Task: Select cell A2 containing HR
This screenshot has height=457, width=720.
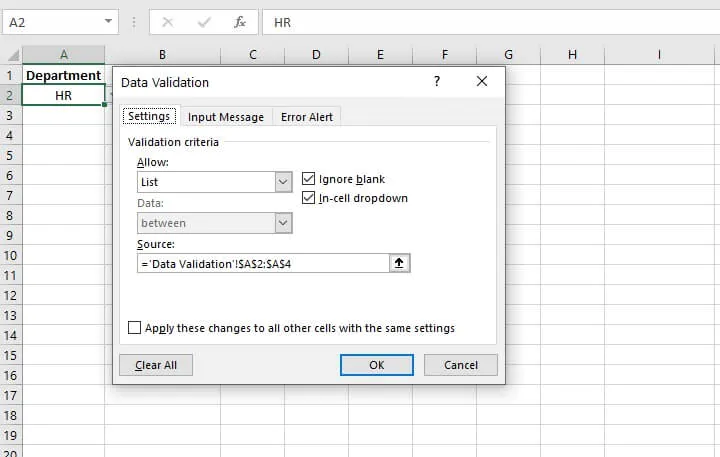Action: 63,95
